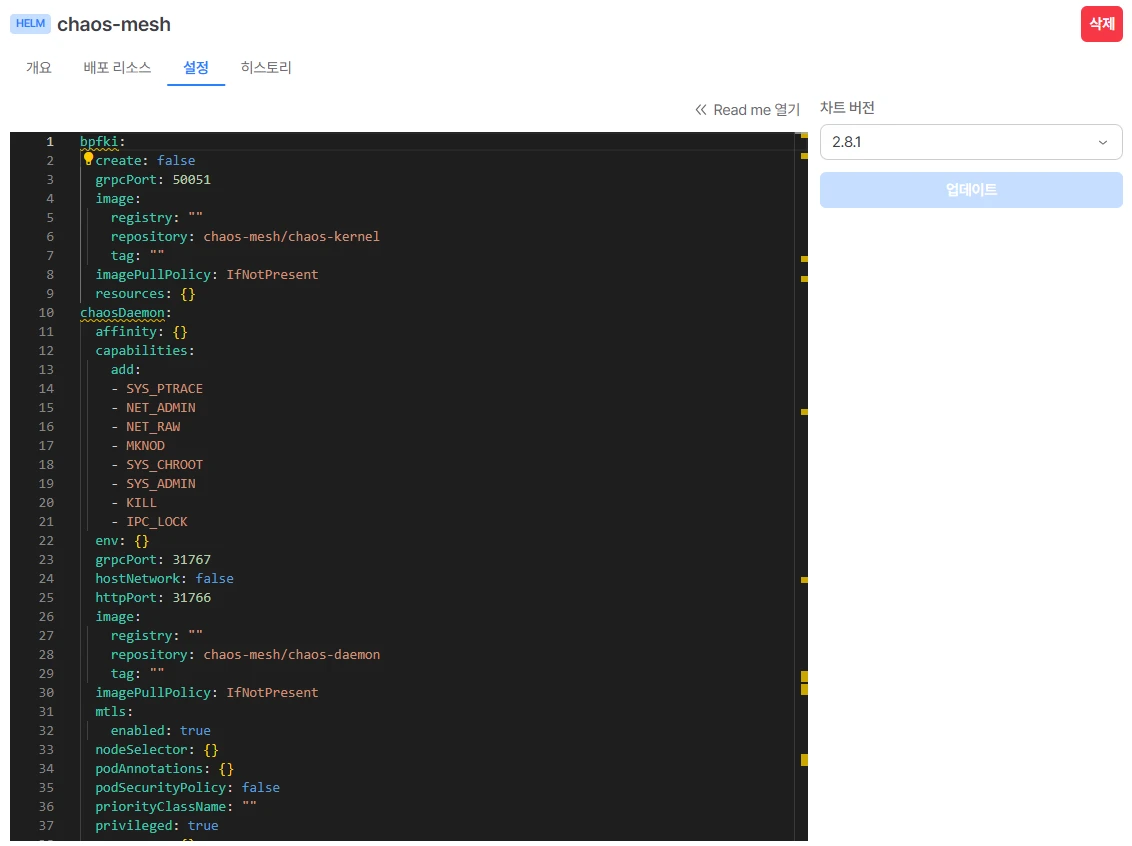The height and width of the screenshot is (846, 1132).
Task: Select the 설정 tab
Action: pos(196,67)
